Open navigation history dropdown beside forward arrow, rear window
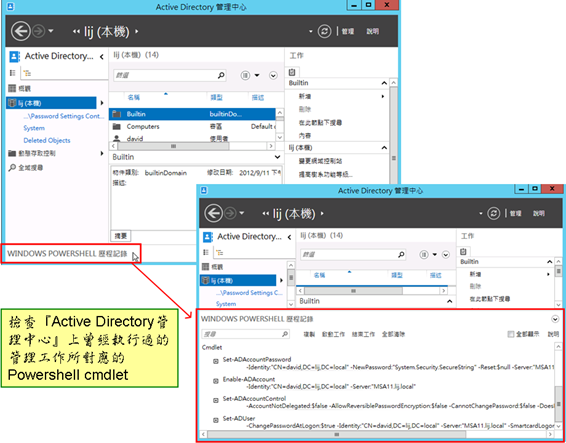This screenshot has height=443, width=566. click(x=51, y=31)
